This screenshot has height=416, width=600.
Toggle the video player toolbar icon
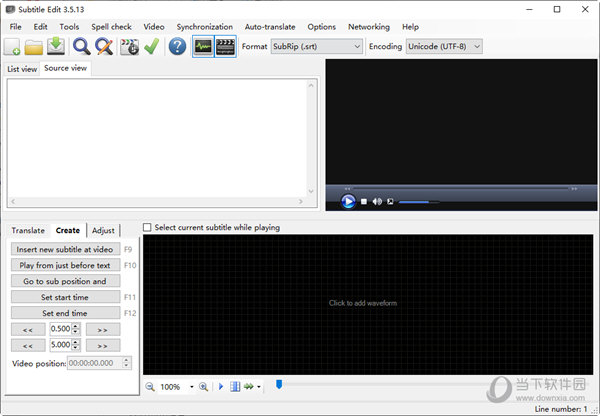pyautogui.click(x=225, y=47)
